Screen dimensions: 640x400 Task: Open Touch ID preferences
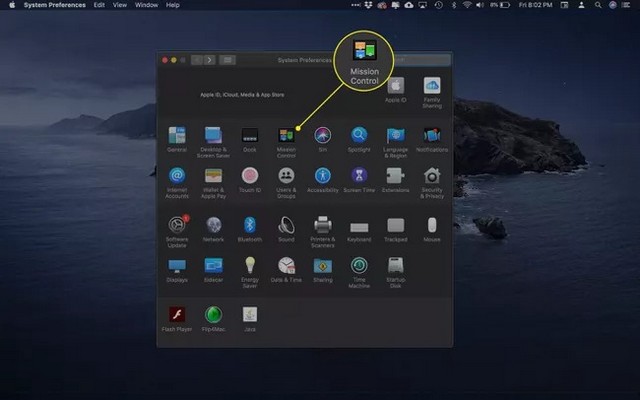[250, 180]
